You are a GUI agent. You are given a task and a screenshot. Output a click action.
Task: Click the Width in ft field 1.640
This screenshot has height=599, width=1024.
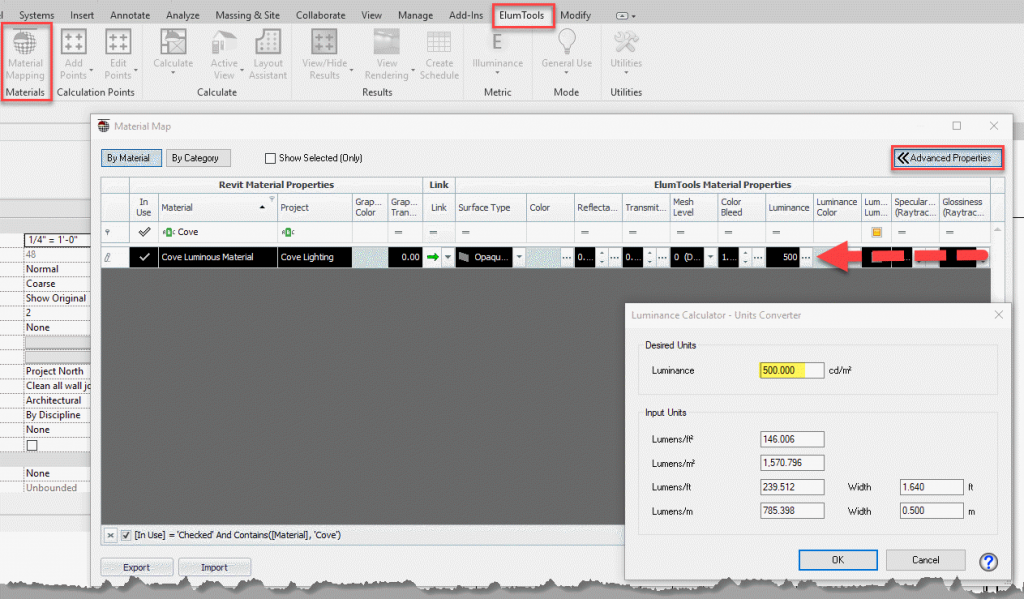click(x=931, y=487)
